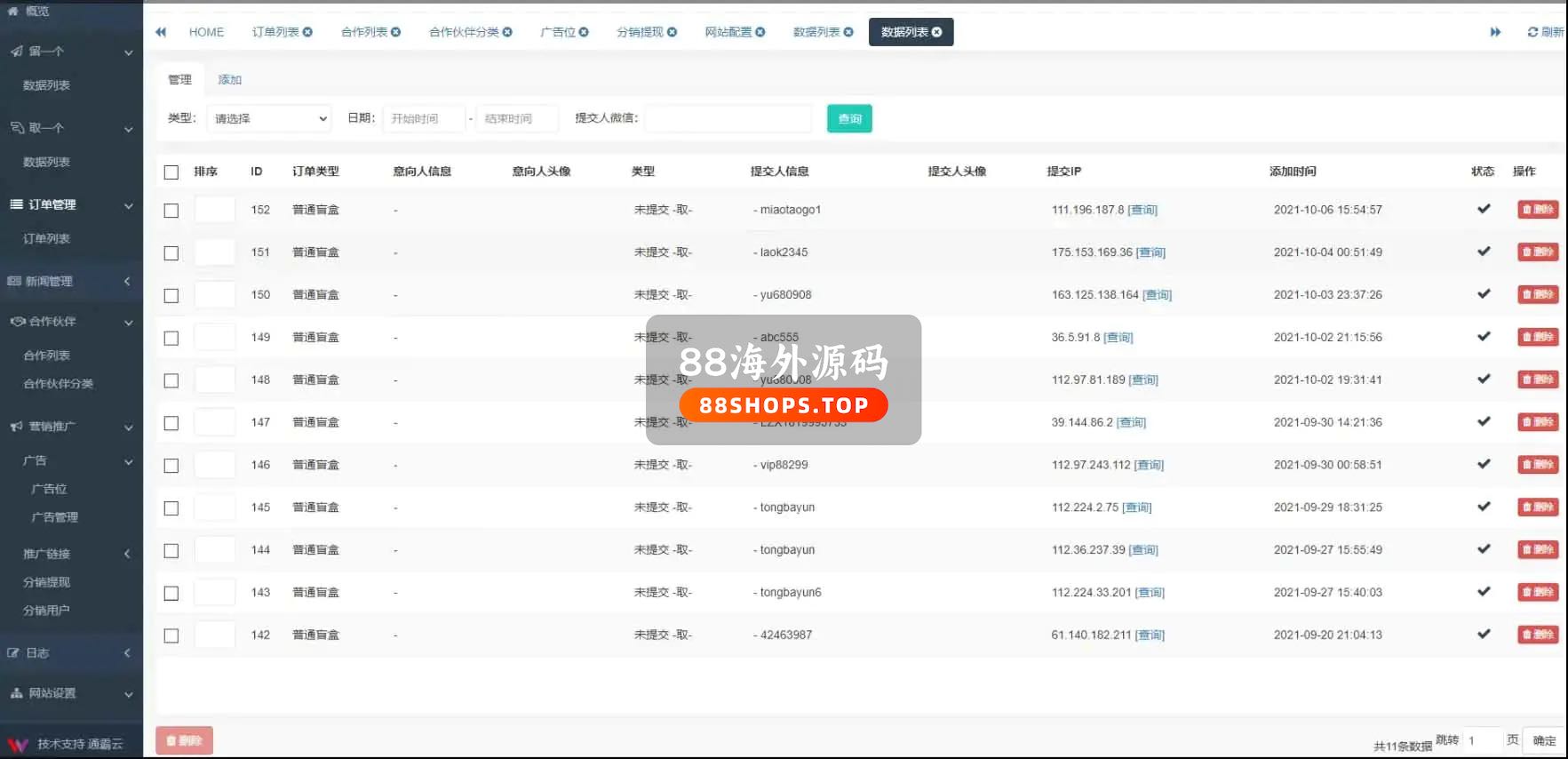
Task: Click the status checkmark for ID 152
Action: click(x=1483, y=209)
